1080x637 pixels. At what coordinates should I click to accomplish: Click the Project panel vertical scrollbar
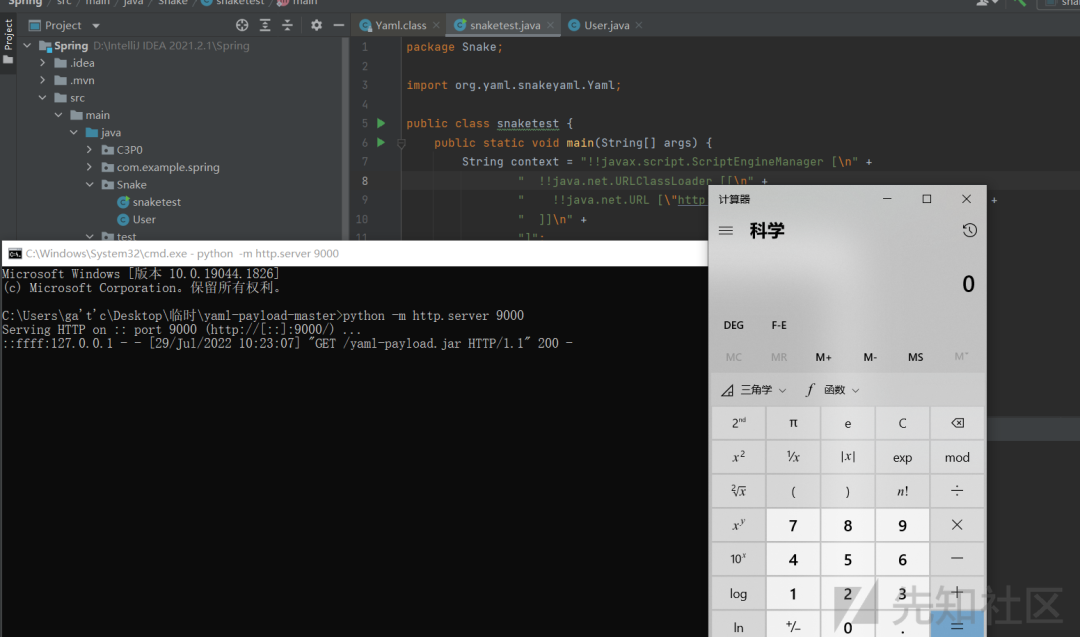tap(345, 138)
